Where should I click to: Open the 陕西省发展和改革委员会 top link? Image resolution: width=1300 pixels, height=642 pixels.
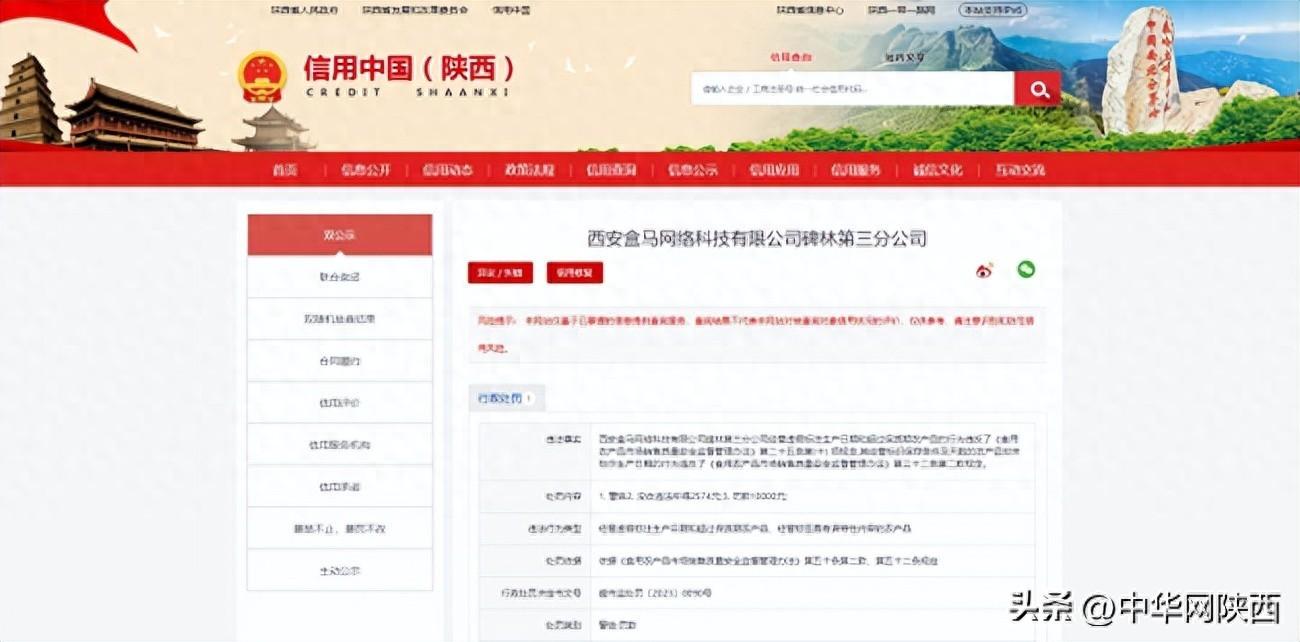point(415,10)
